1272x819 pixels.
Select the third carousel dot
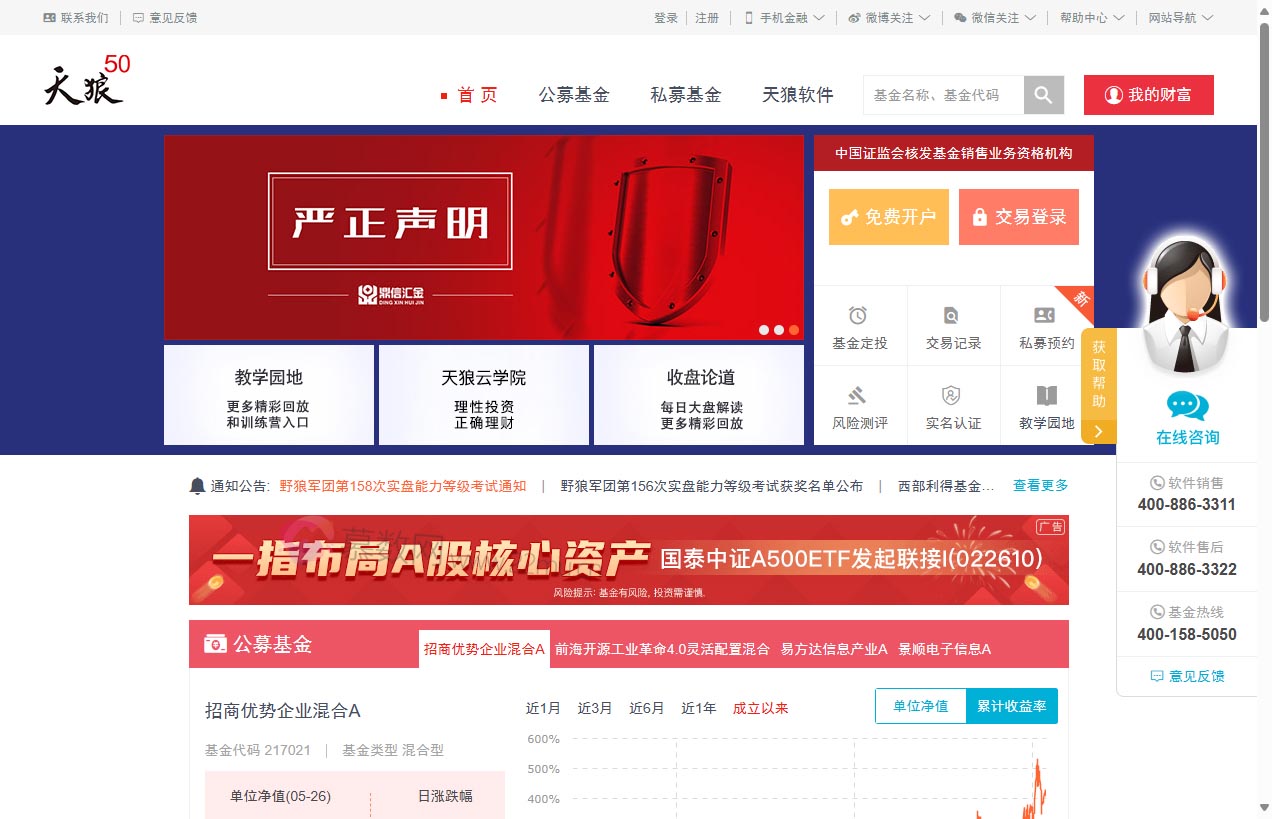pos(794,329)
